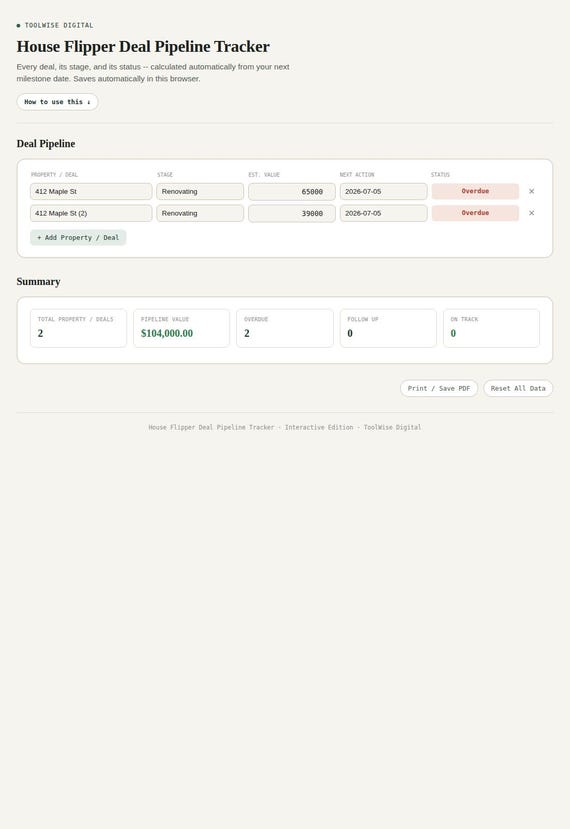Image resolution: width=570 pixels, height=829 pixels.
Task: Click Print / Save PDF button
Action: click(x=439, y=389)
